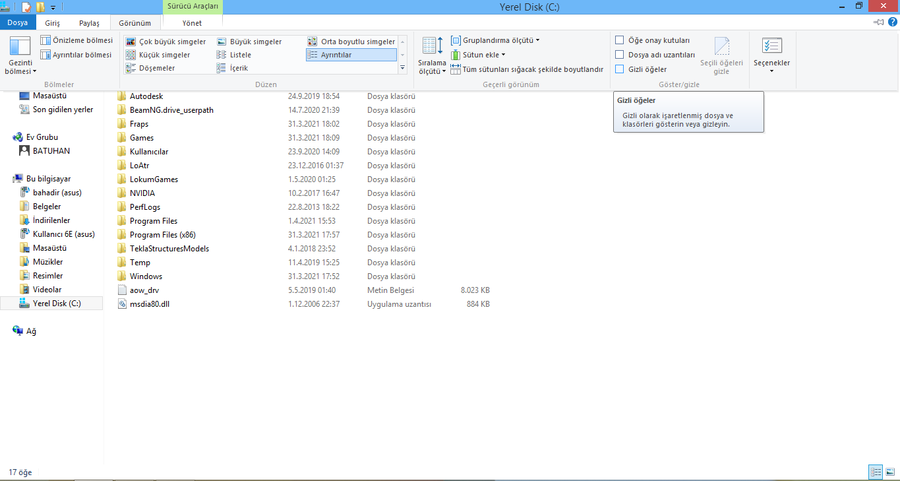The width and height of the screenshot is (900, 481).
Task: Click Seçili öğeleri gizle button
Action: click(x=721, y=56)
